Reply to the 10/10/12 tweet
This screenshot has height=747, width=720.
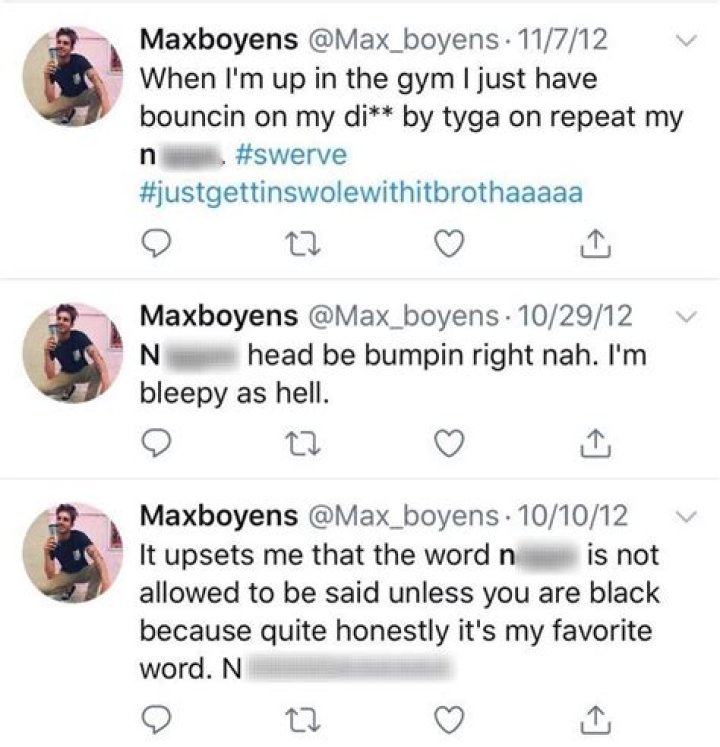[x=158, y=716]
